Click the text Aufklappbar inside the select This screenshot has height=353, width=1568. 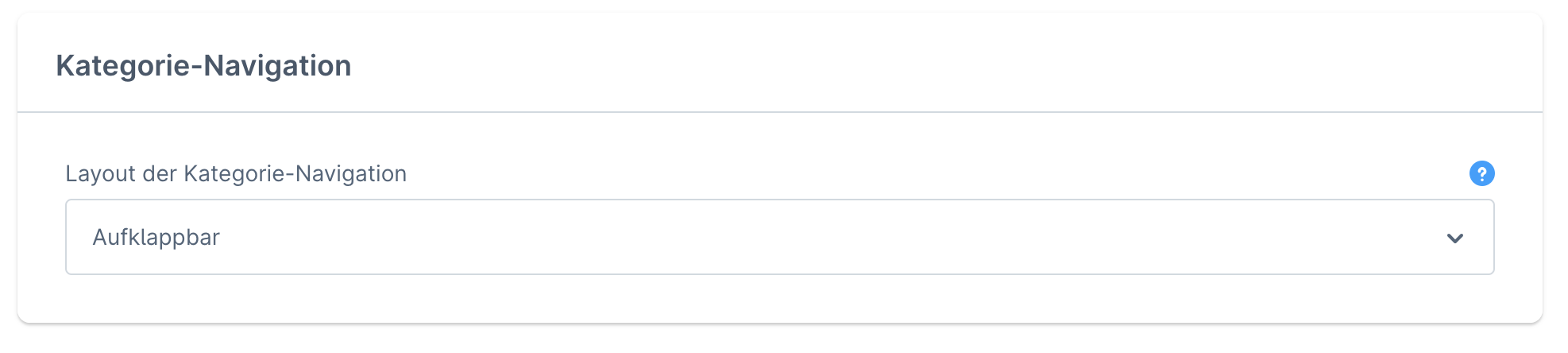[x=156, y=237]
